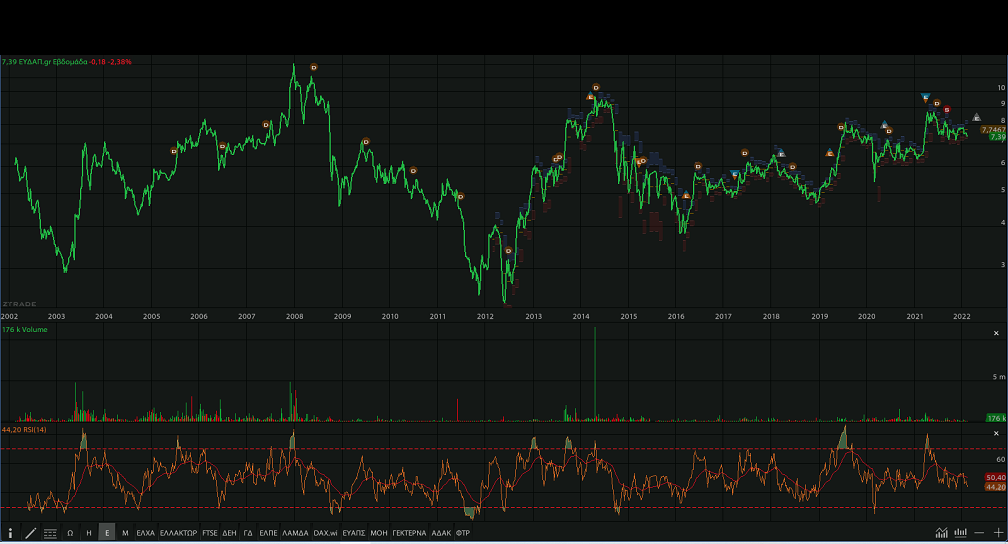Image resolution: width=1008 pixels, height=544 pixels.
Task: Open the indicators bar-chart icon
Action: [961, 533]
